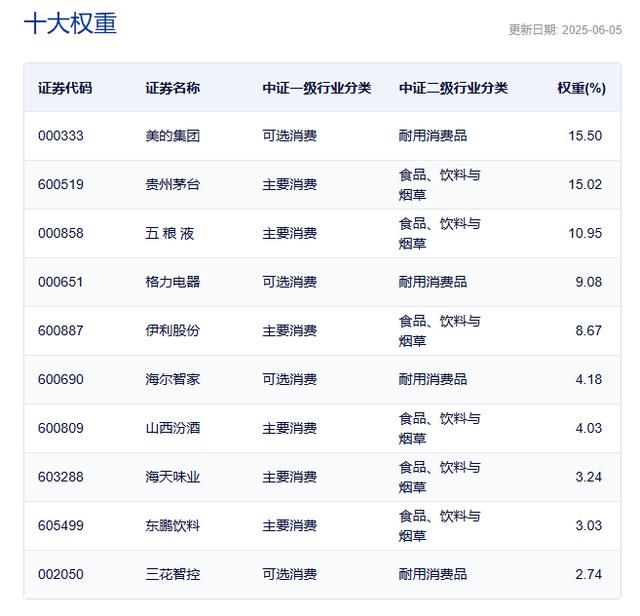The image size is (640, 616).
Task: Click stock code 603288
Action: 61,477
